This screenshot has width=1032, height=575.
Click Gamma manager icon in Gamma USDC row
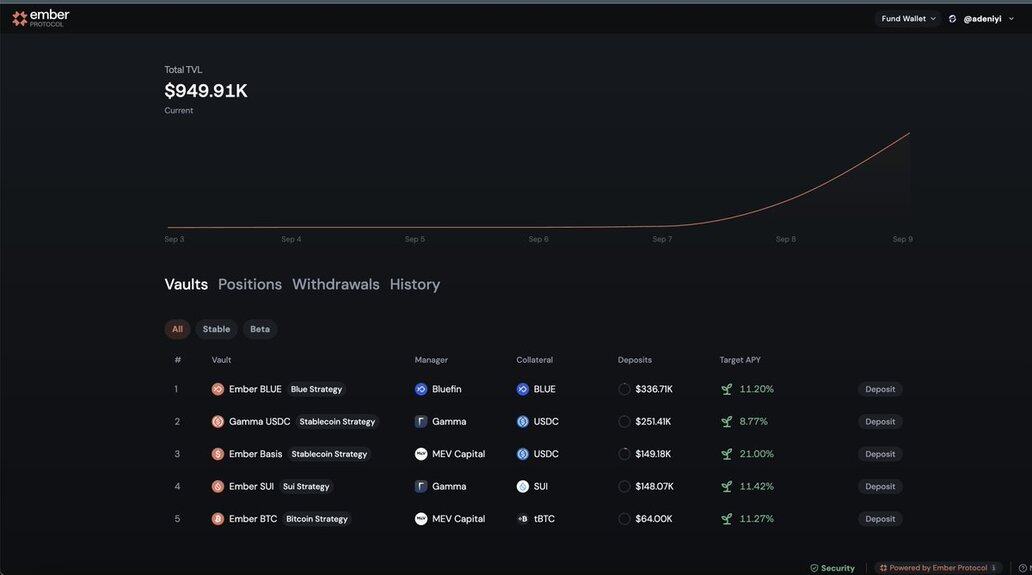421,422
